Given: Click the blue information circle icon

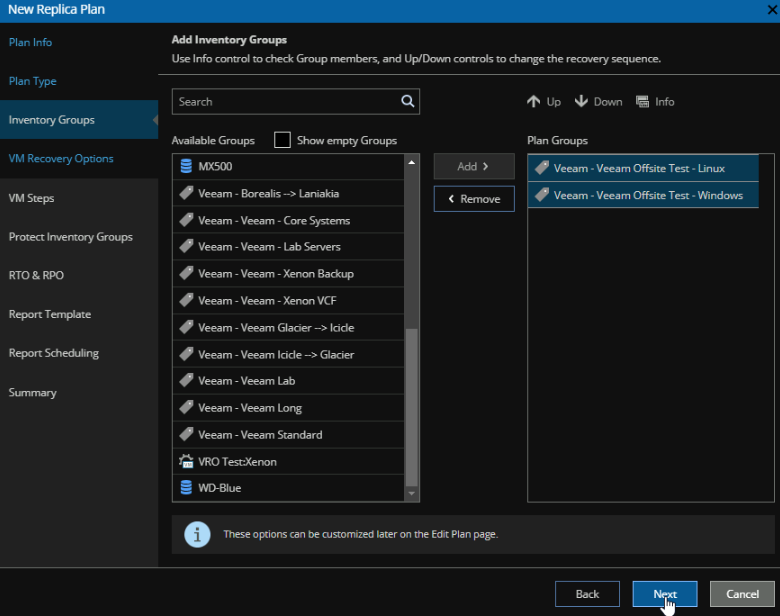Looking at the screenshot, I should (197, 534).
